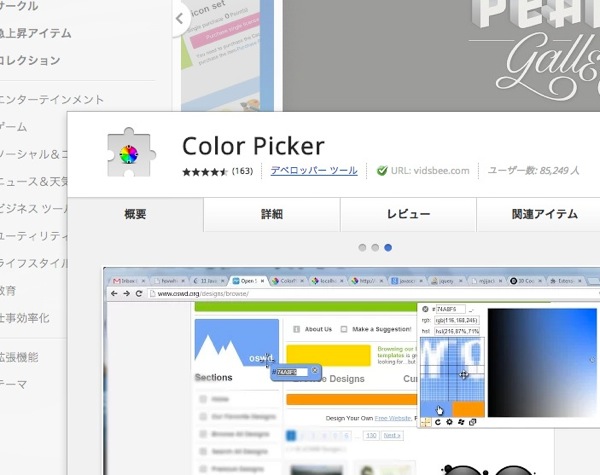Open テーマ section in sidebar
This screenshot has width=600, height=475.
point(13,384)
